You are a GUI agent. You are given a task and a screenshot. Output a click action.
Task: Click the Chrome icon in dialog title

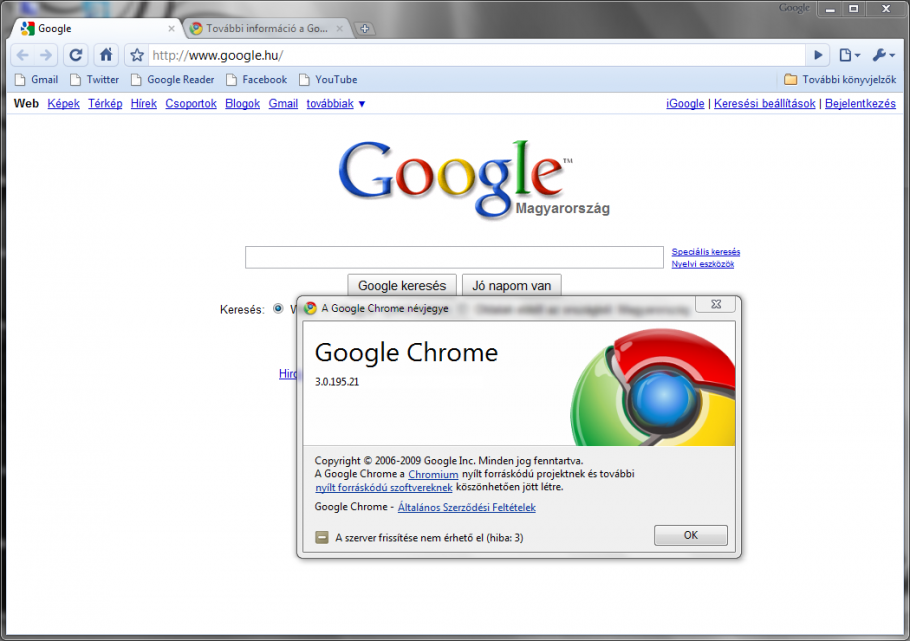(x=310, y=308)
